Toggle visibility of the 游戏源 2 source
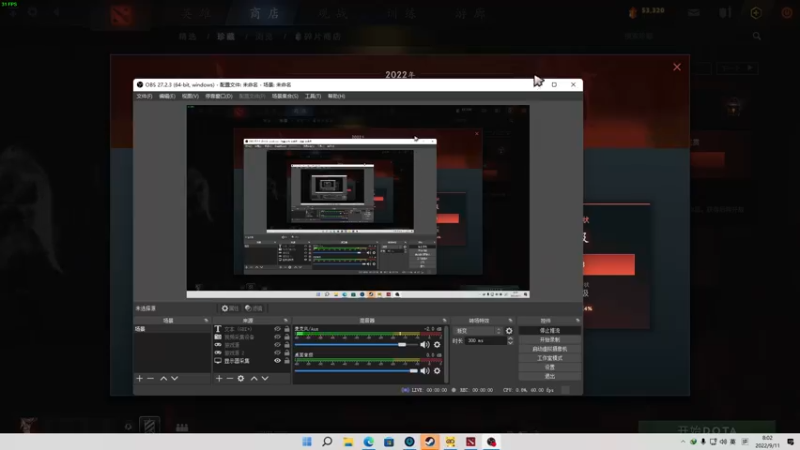800x450 pixels. pyautogui.click(x=278, y=353)
